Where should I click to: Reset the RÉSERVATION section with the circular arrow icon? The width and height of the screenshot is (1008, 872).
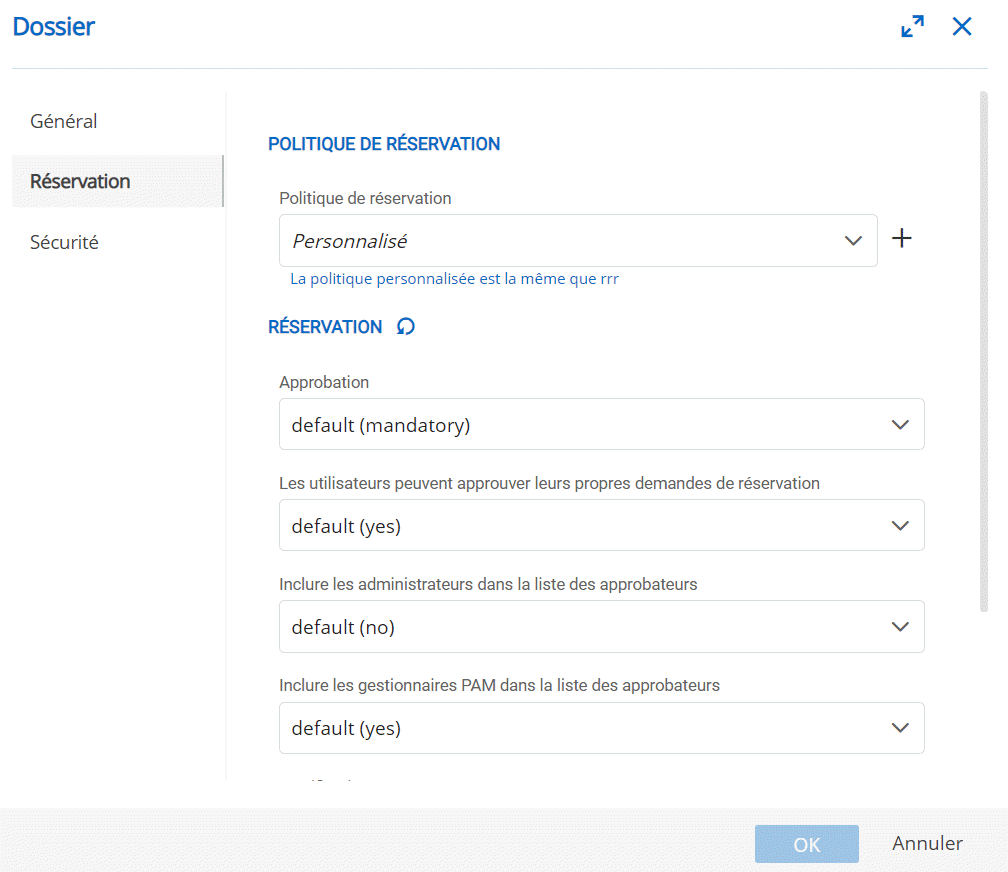pos(406,327)
